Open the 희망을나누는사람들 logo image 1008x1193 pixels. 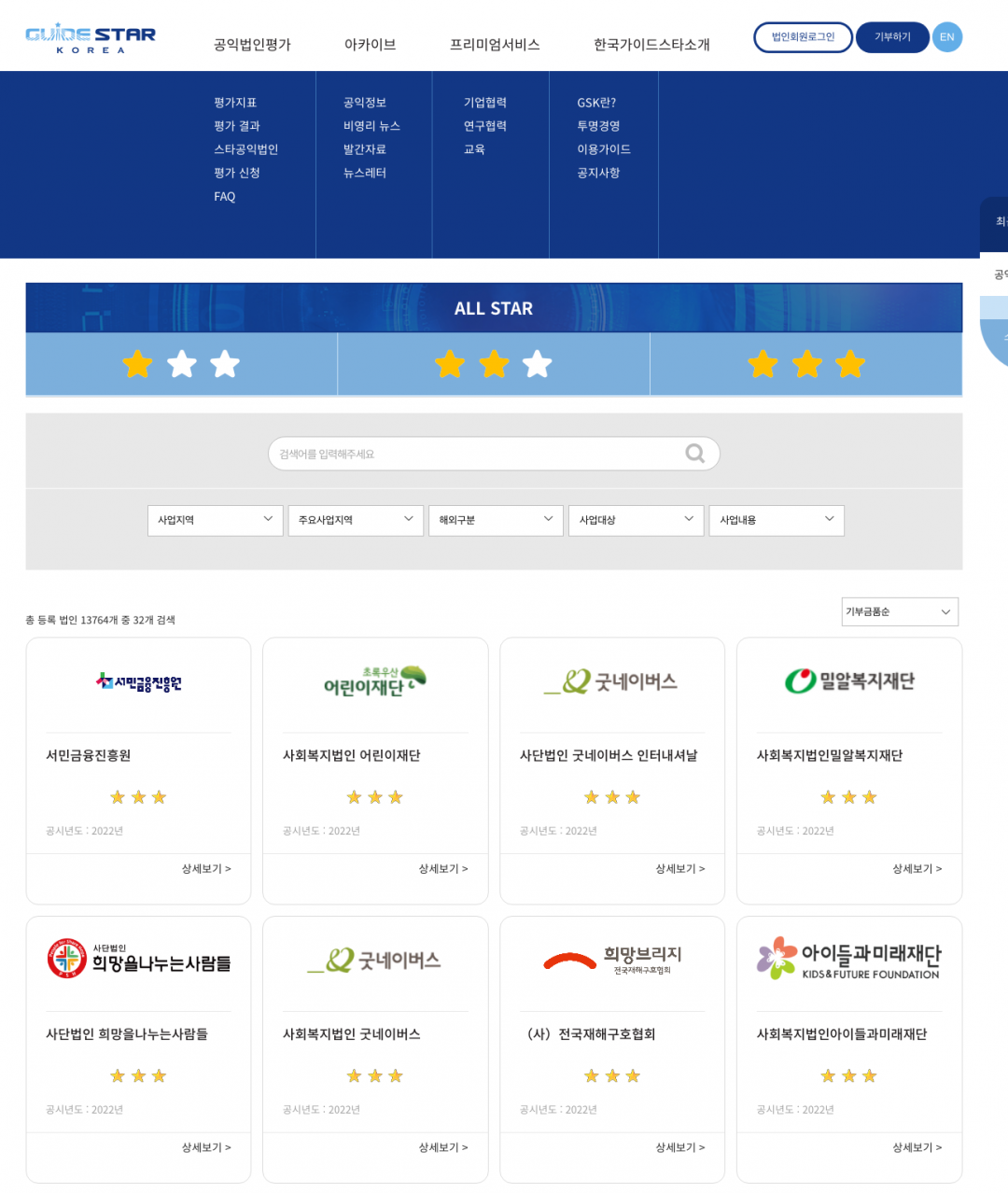pyautogui.click(x=138, y=959)
